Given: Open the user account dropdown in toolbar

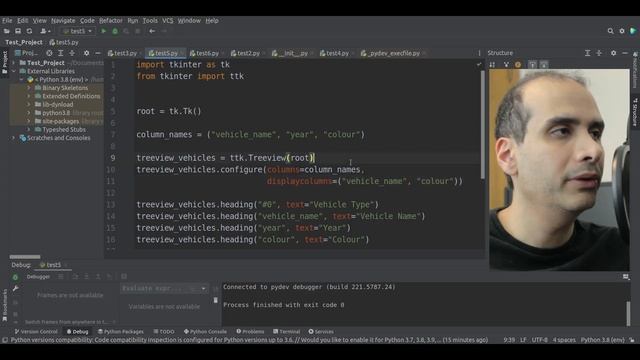Looking at the screenshot, I should [45, 31].
